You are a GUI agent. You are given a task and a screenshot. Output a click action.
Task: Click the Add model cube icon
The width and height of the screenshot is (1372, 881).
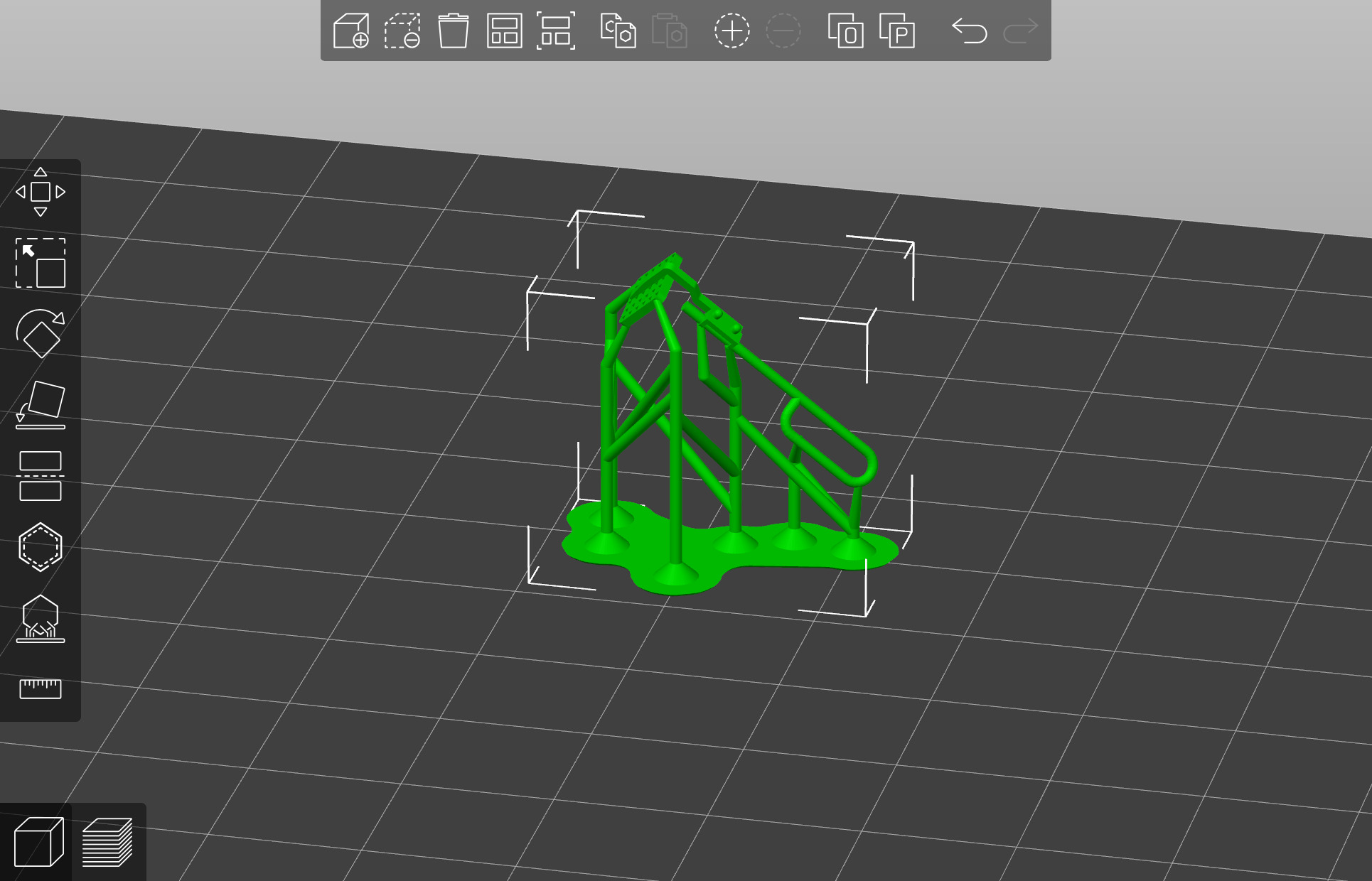pyautogui.click(x=351, y=31)
